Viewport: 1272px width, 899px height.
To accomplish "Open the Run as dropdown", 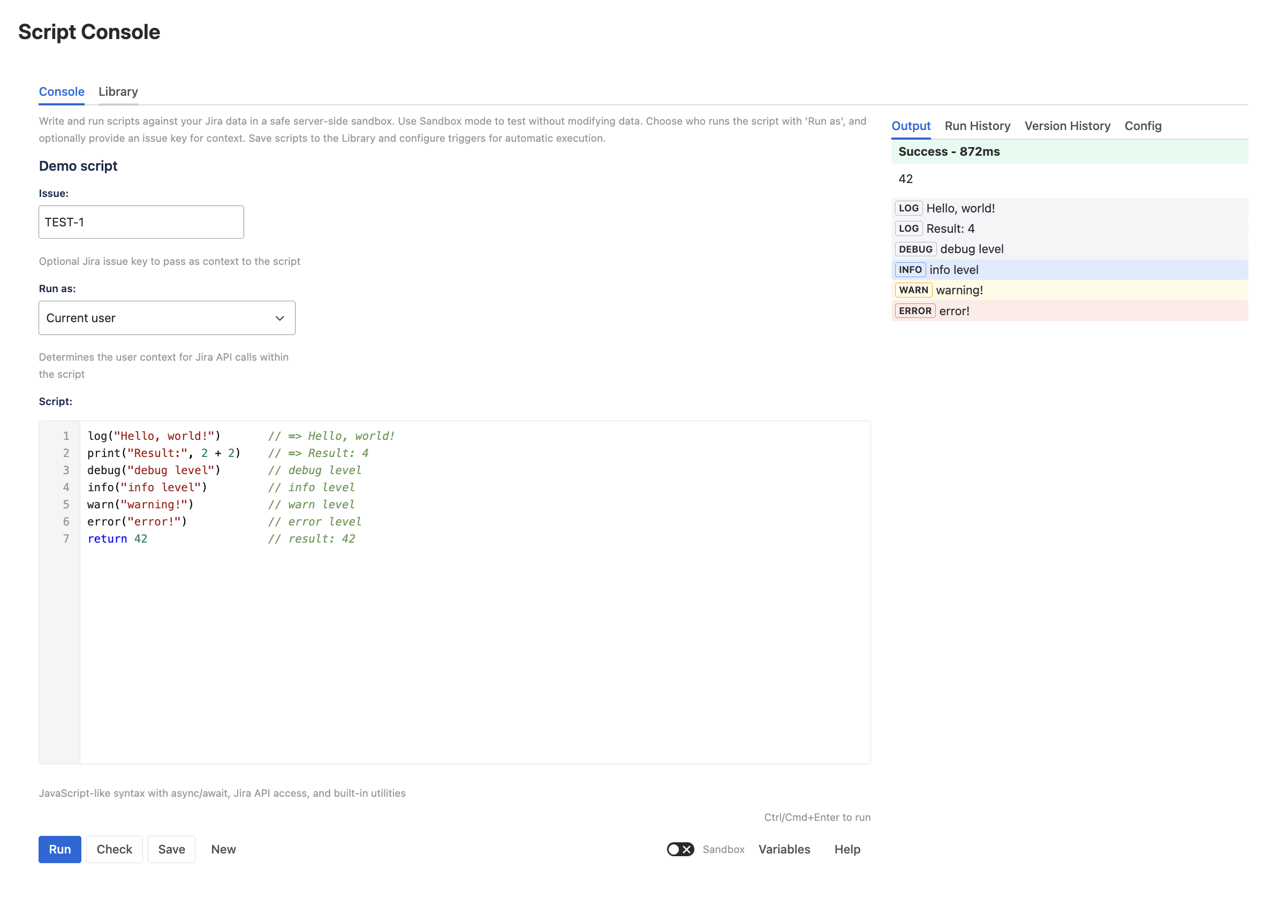I will (x=166, y=317).
